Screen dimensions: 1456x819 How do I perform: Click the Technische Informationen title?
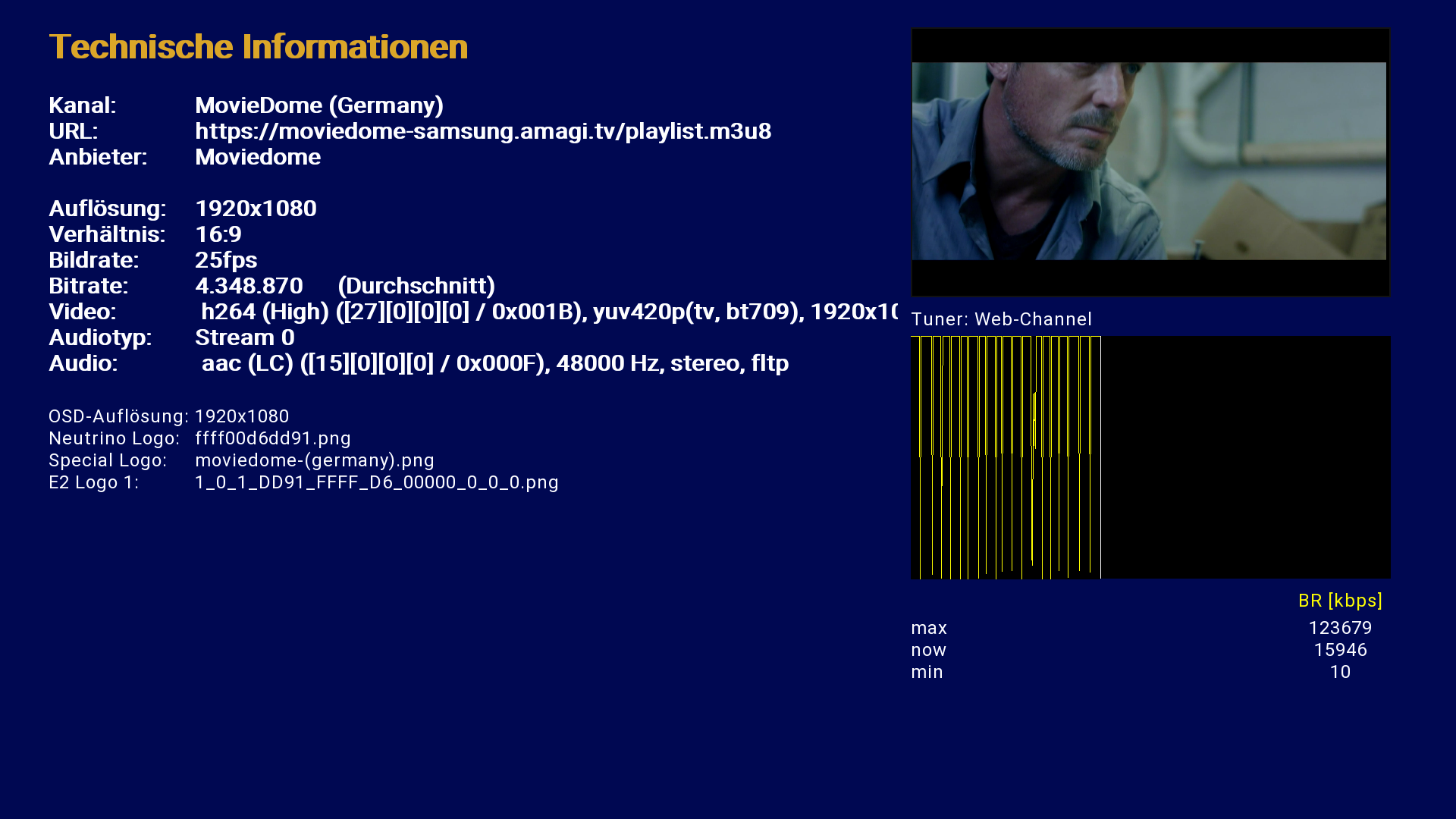pos(258,47)
